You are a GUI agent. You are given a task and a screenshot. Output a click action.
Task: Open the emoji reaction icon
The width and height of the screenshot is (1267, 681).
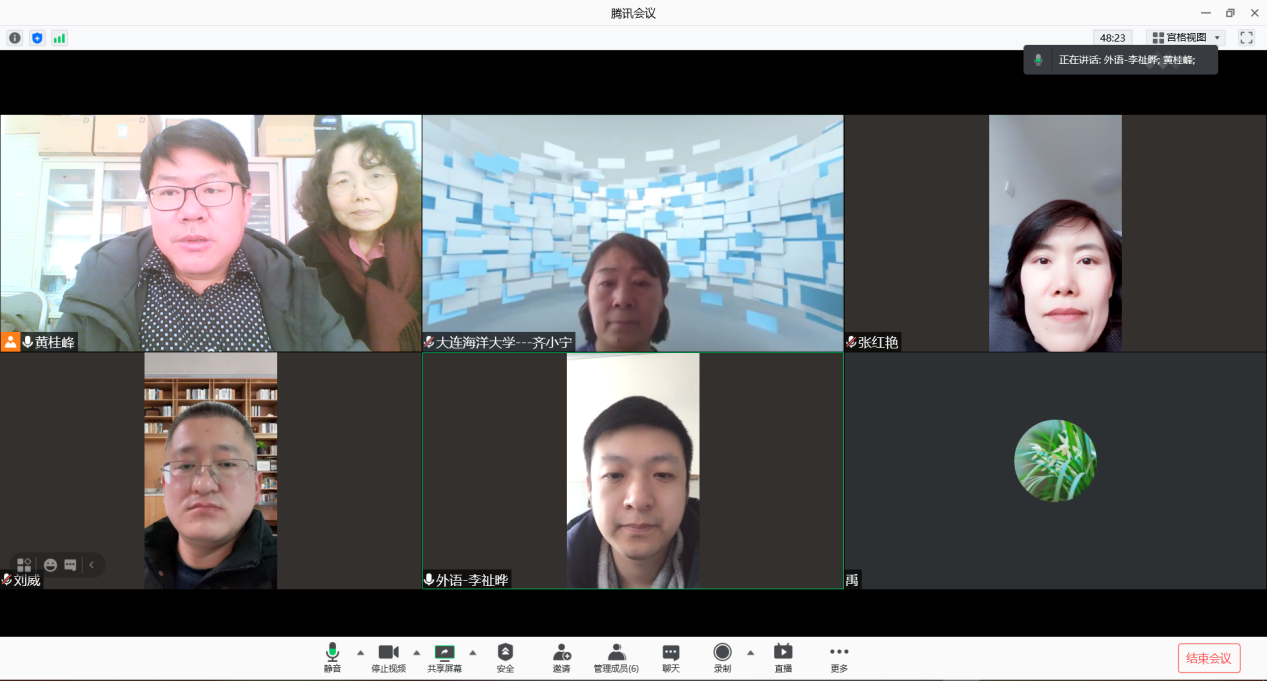coord(50,565)
